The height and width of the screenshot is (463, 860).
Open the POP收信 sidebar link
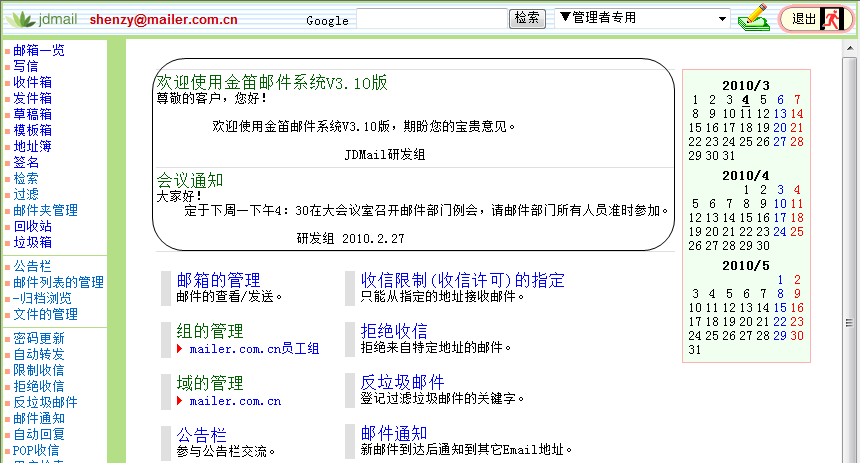[36, 450]
